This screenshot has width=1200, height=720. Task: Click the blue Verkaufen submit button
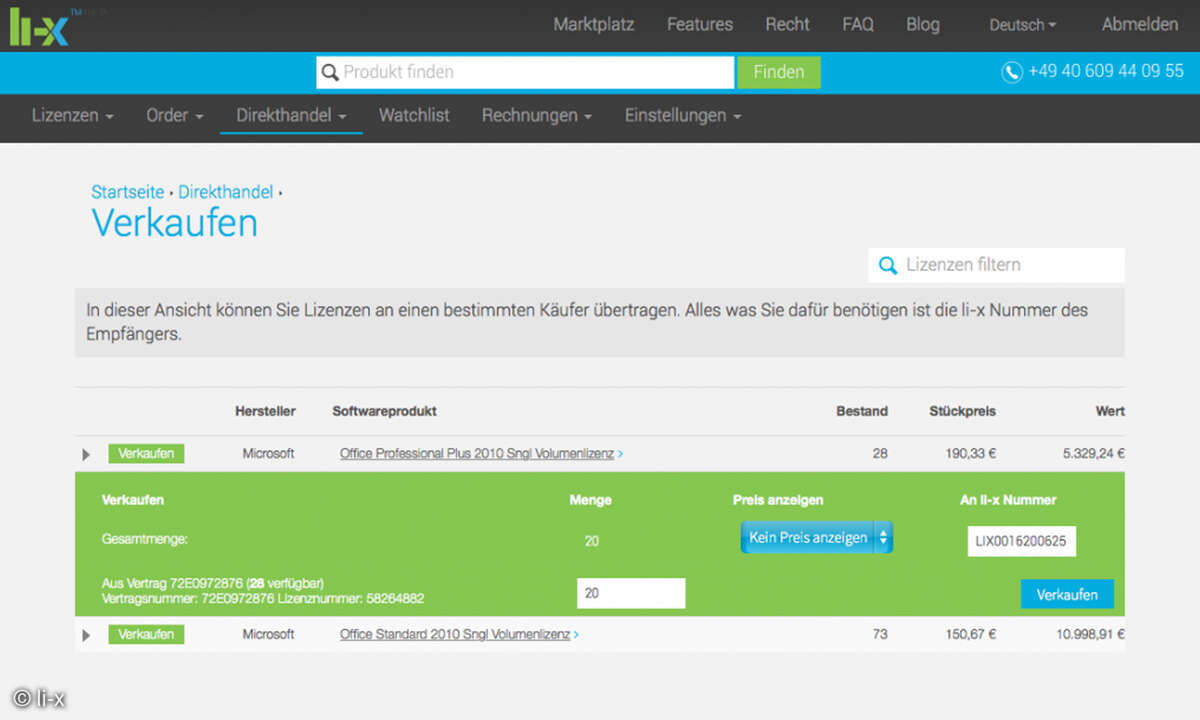coord(1067,595)
